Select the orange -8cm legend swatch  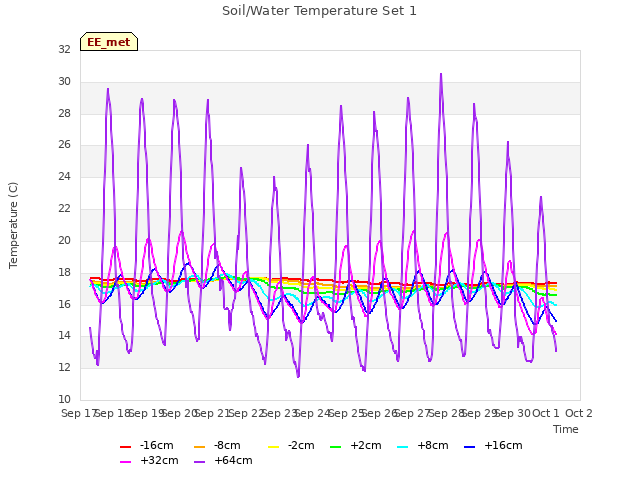(x=199, y=447)
